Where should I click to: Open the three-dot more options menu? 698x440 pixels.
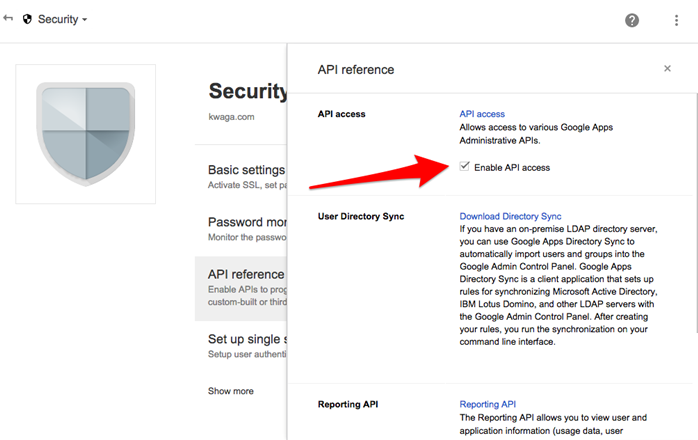(676, 20)
